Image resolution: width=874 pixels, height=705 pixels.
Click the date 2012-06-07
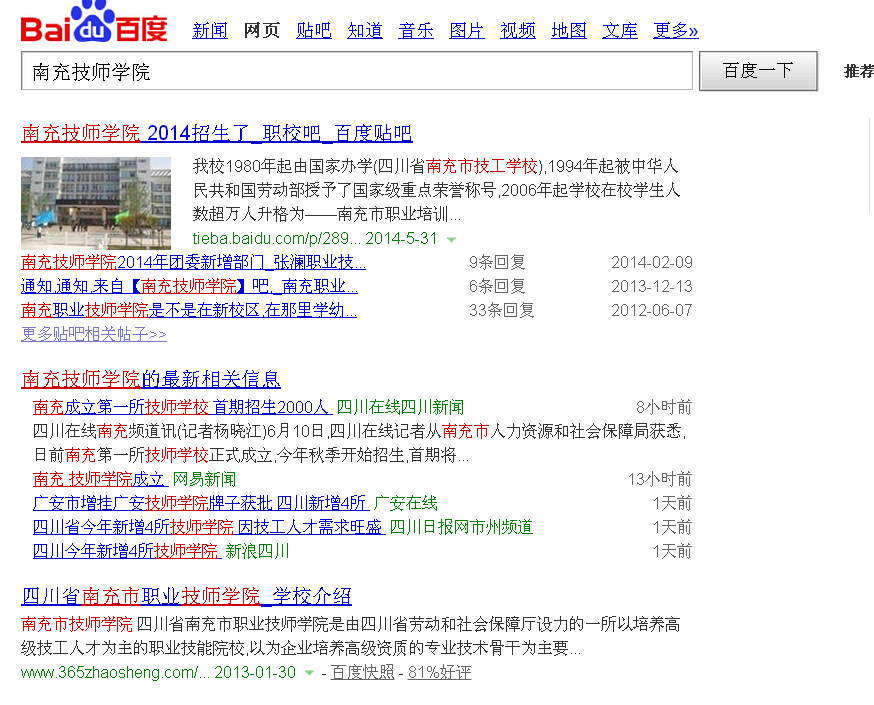tap(652, 310)
